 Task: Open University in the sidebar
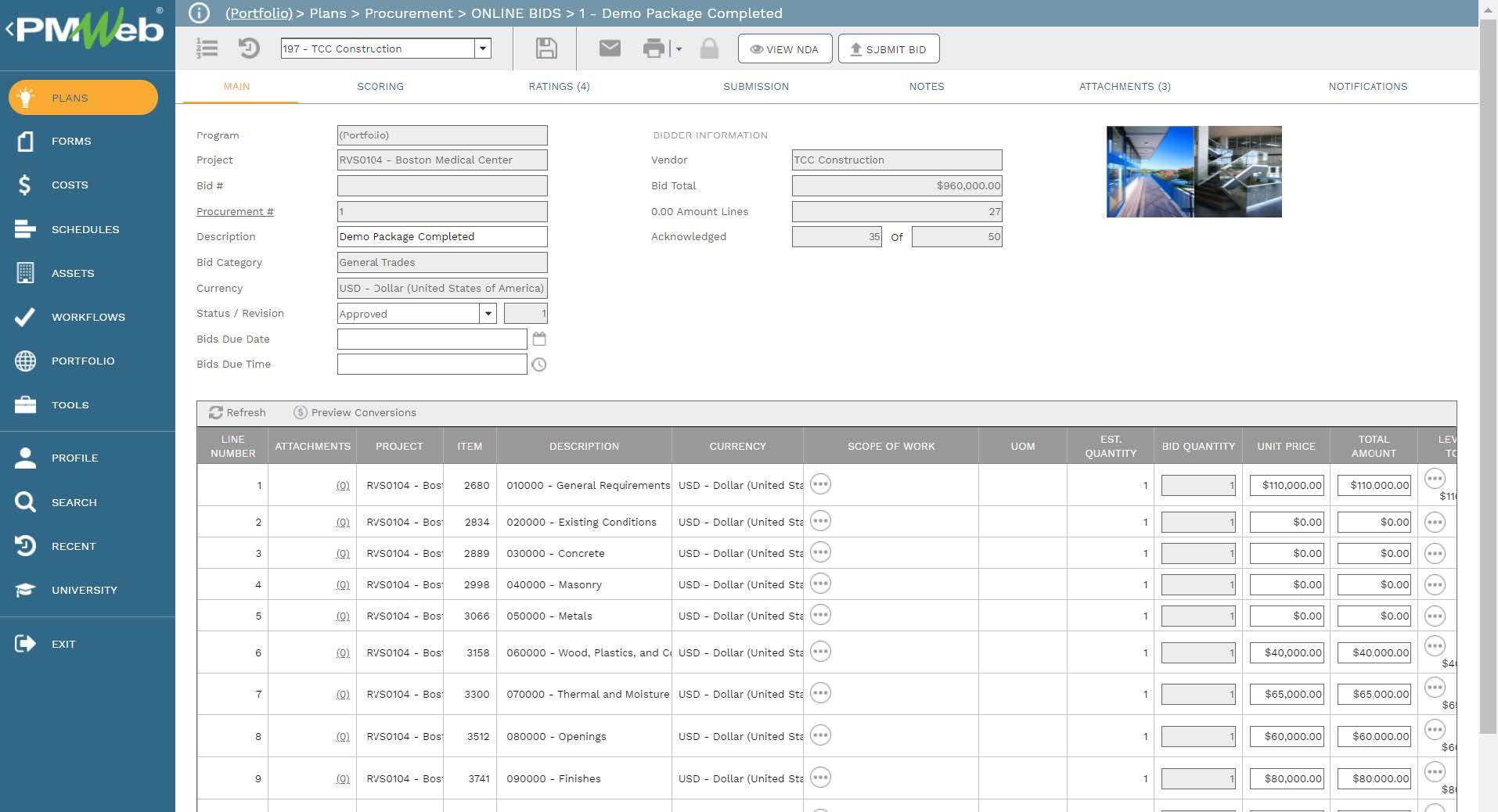click(x=83, y=590)
